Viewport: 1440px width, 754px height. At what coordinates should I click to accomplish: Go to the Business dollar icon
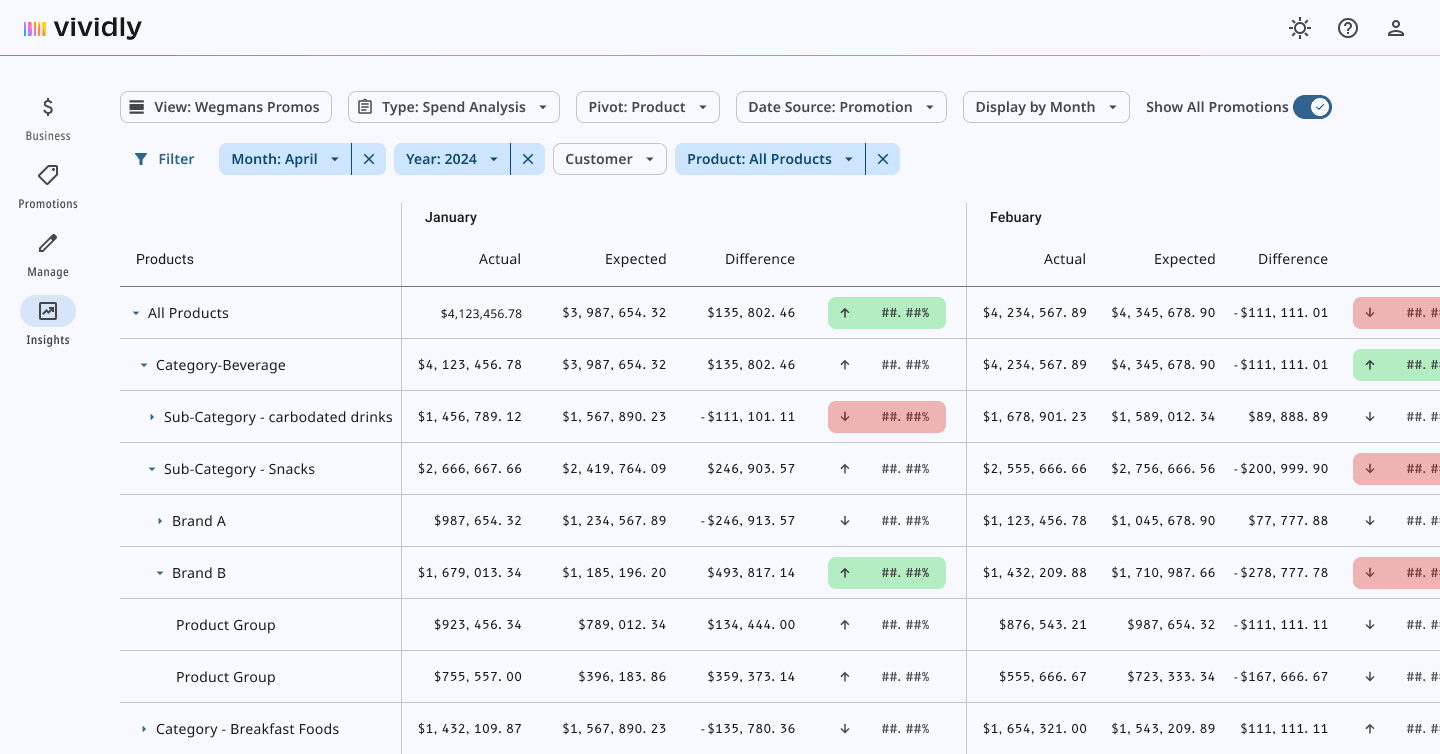coord(48,108)
